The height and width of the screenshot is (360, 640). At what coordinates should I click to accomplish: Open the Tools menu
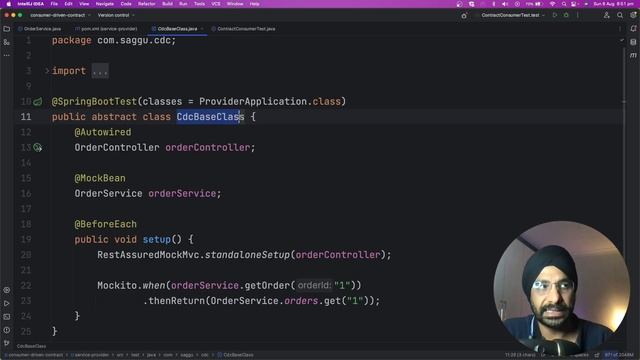(x=199, y=4)
